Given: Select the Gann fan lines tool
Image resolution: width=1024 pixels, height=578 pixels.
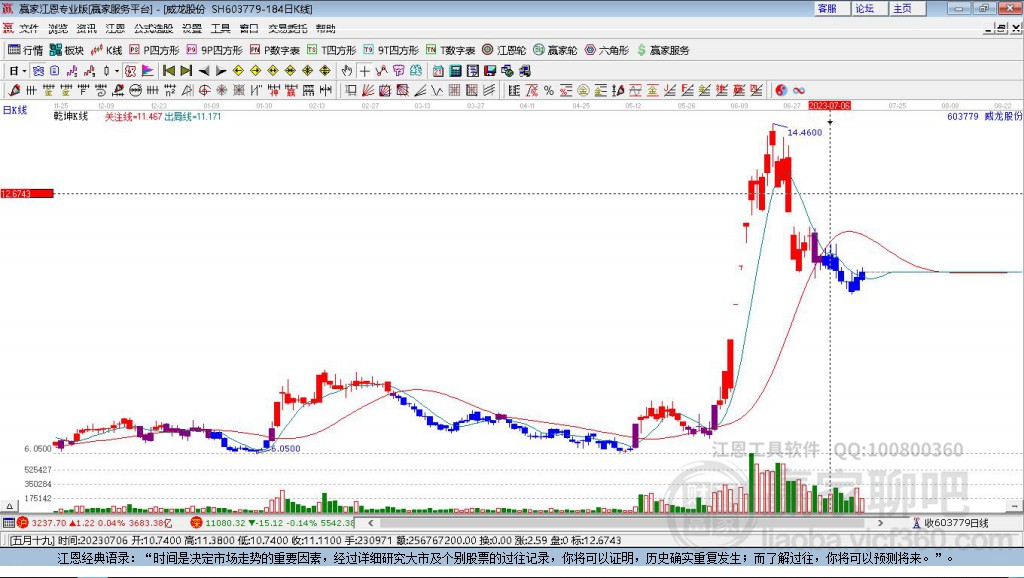Looking at the screenshot, I should 368,90.
